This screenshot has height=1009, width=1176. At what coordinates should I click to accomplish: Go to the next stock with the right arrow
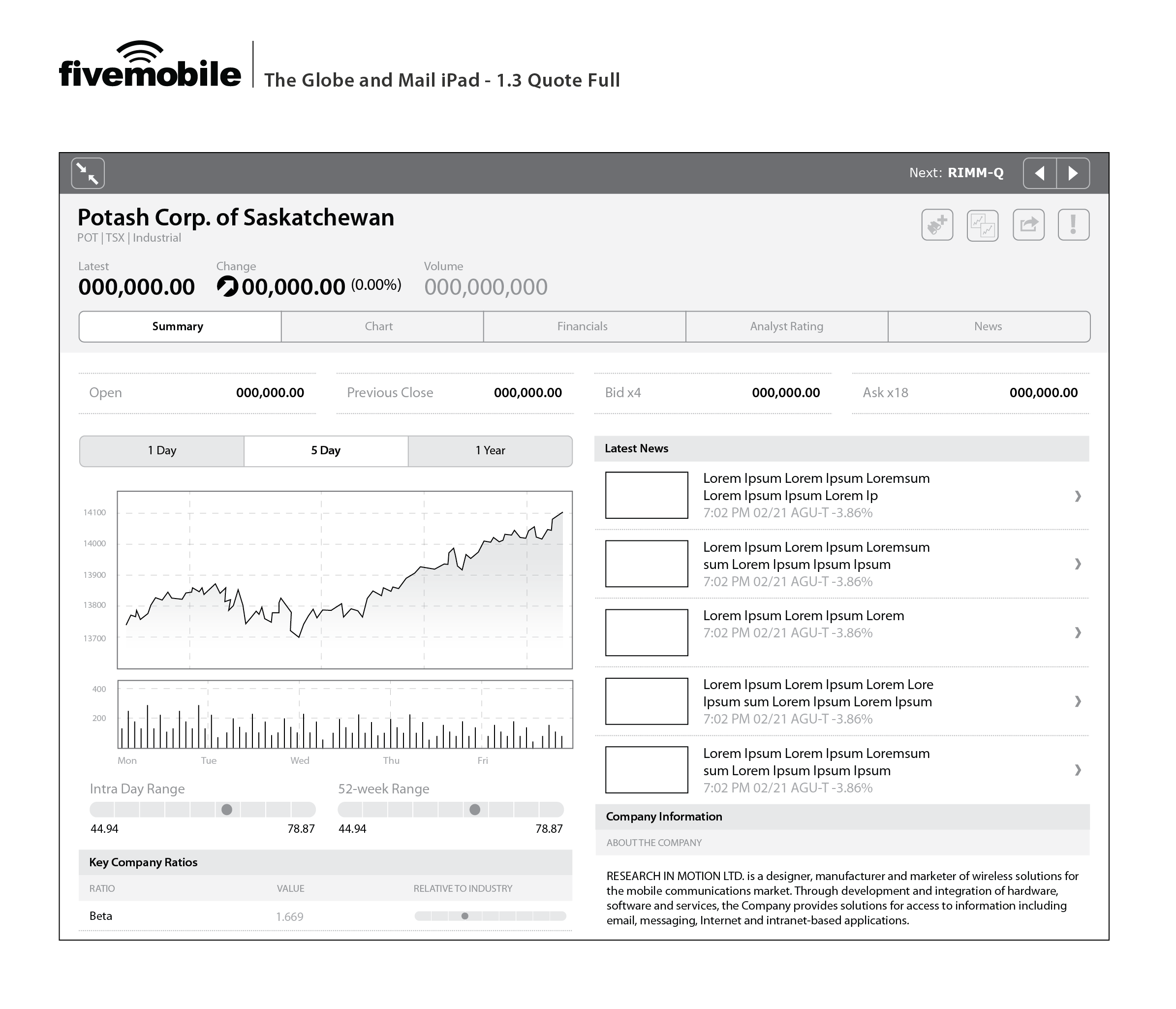tap(1073, 173)
